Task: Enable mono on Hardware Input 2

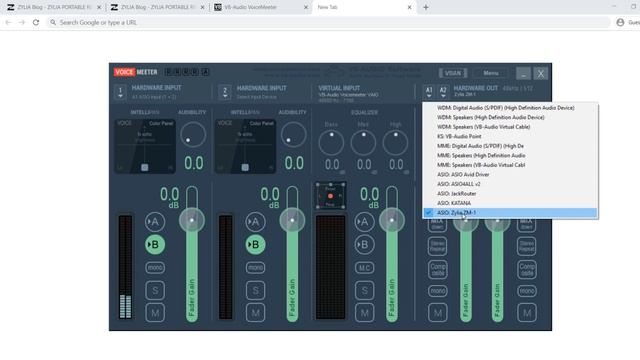Action: (256, 268)
